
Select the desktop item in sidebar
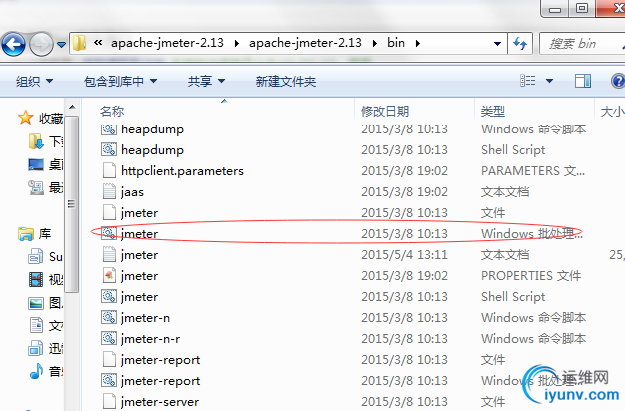click(45, 164)
